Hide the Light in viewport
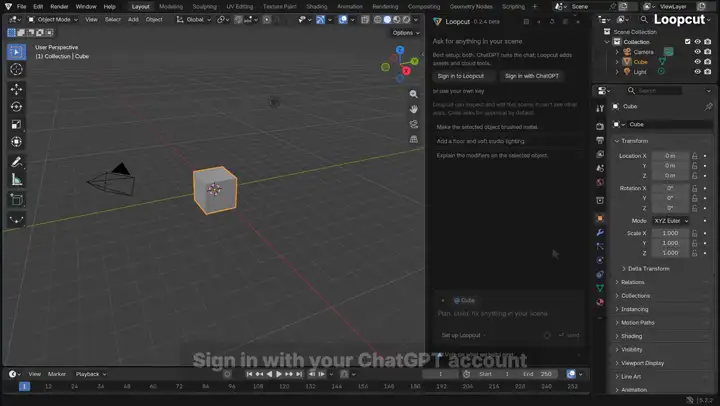The width and height of the screenshot is (720, 406). 698,72
